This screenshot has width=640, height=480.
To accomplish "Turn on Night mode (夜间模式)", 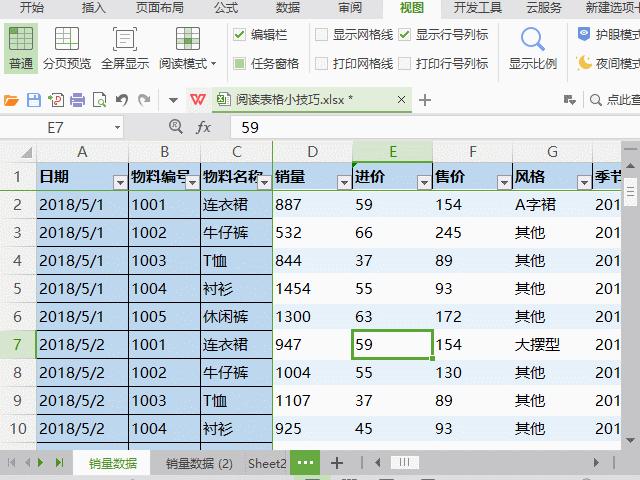I will pyautogui.click(x=608, y=63).
